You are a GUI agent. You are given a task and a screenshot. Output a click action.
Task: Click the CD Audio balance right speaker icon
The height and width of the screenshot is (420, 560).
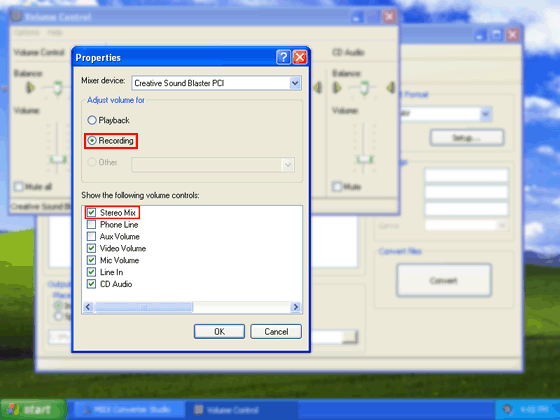click(391, 87)
